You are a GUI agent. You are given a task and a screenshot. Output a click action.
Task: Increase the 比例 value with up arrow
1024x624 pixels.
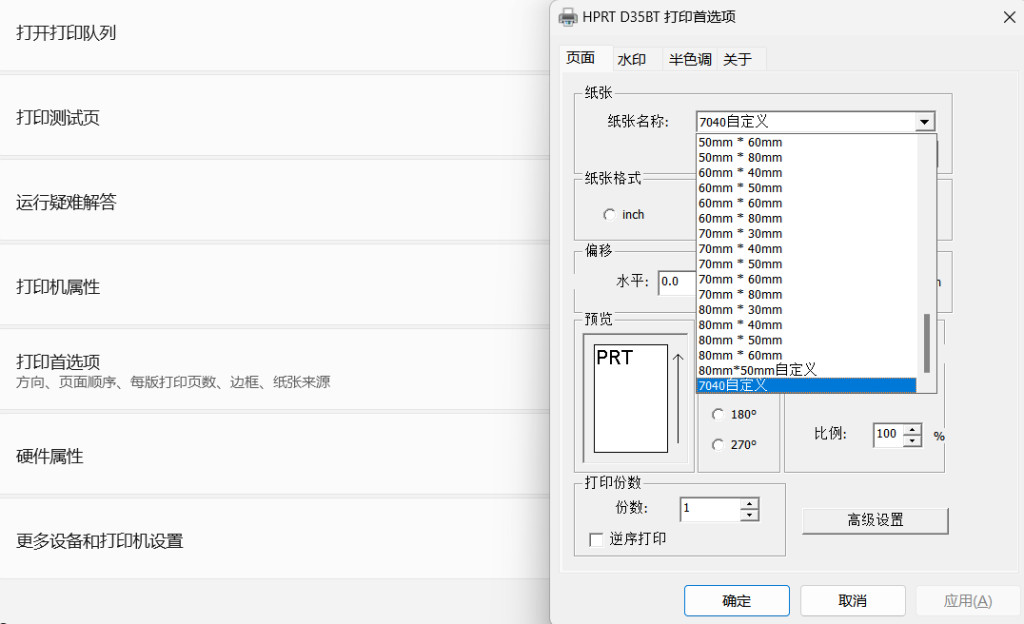tap(913, 429)
